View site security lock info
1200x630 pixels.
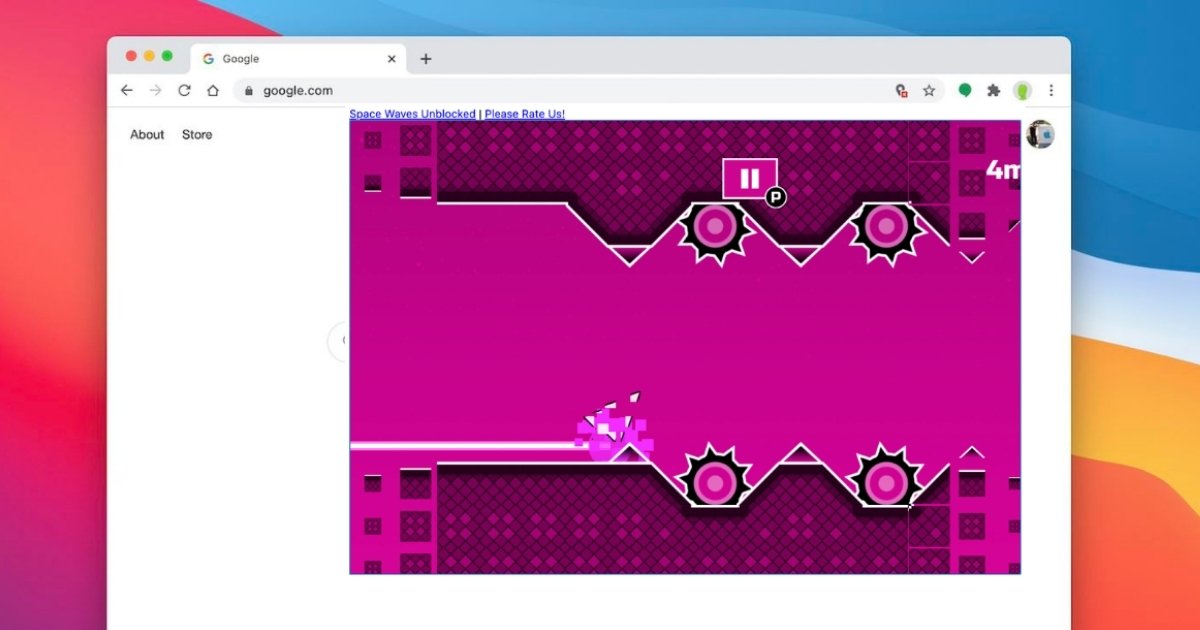tap(249, 90)
